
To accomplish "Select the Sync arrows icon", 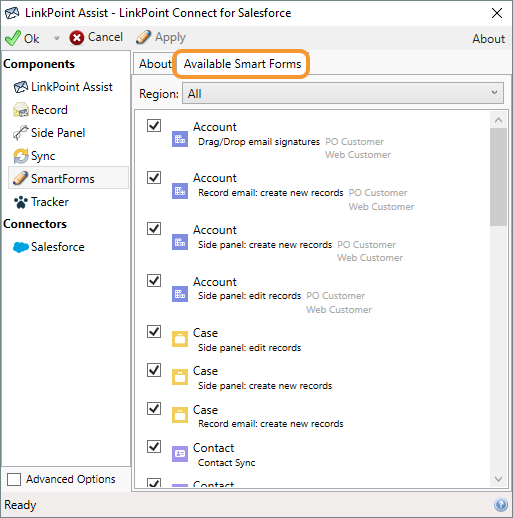I will tap(20, 156).
